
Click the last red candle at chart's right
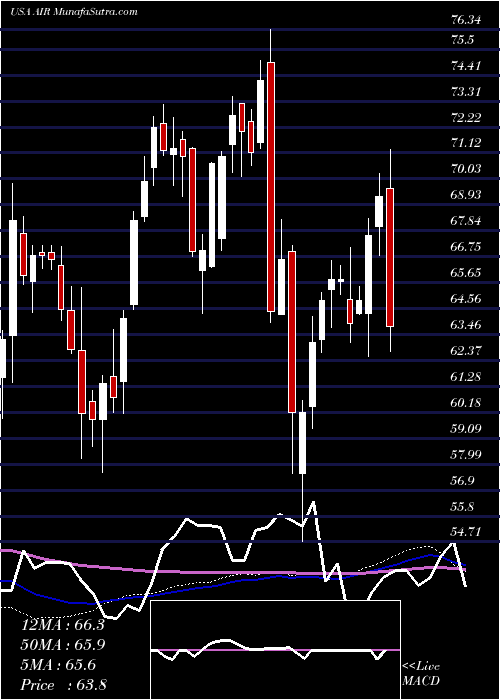(390, 258)
